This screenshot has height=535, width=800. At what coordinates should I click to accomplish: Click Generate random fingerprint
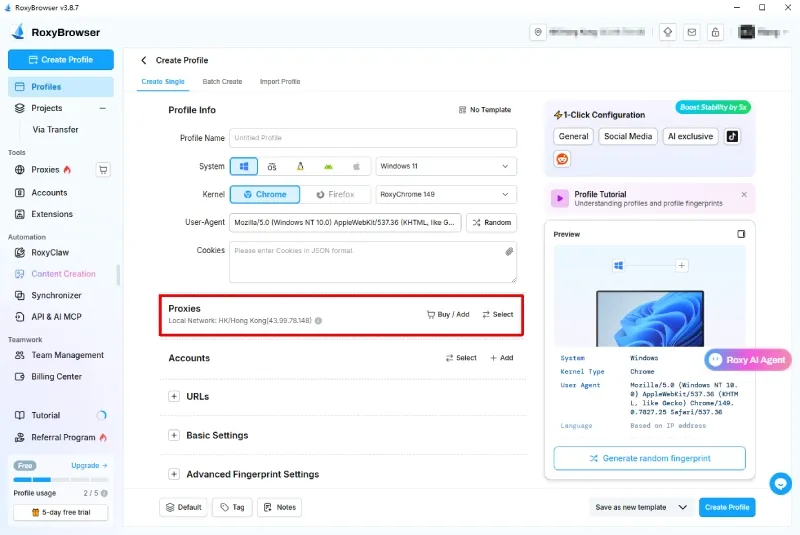649,458
